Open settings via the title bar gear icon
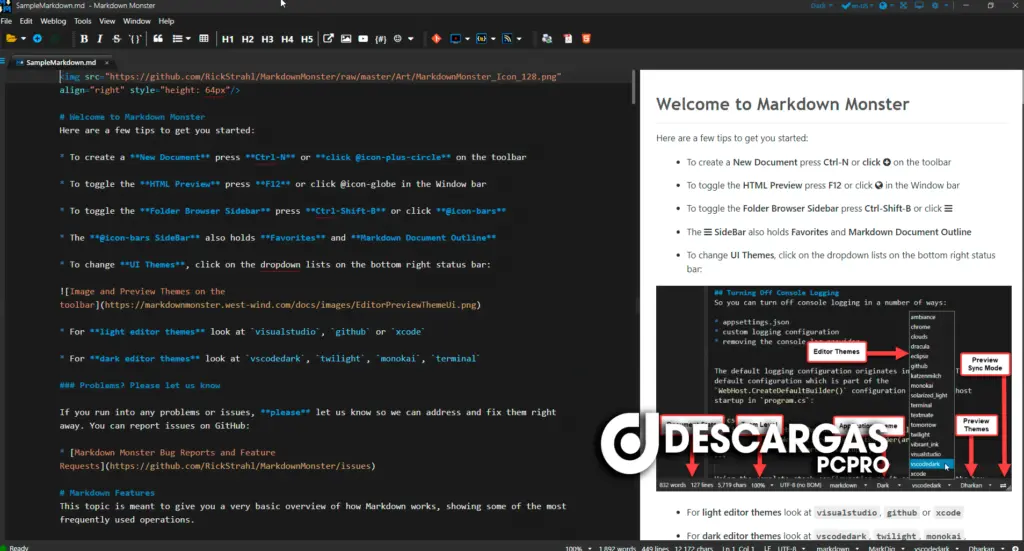Viewport: 1024px width, 551px height. [935, 6]
